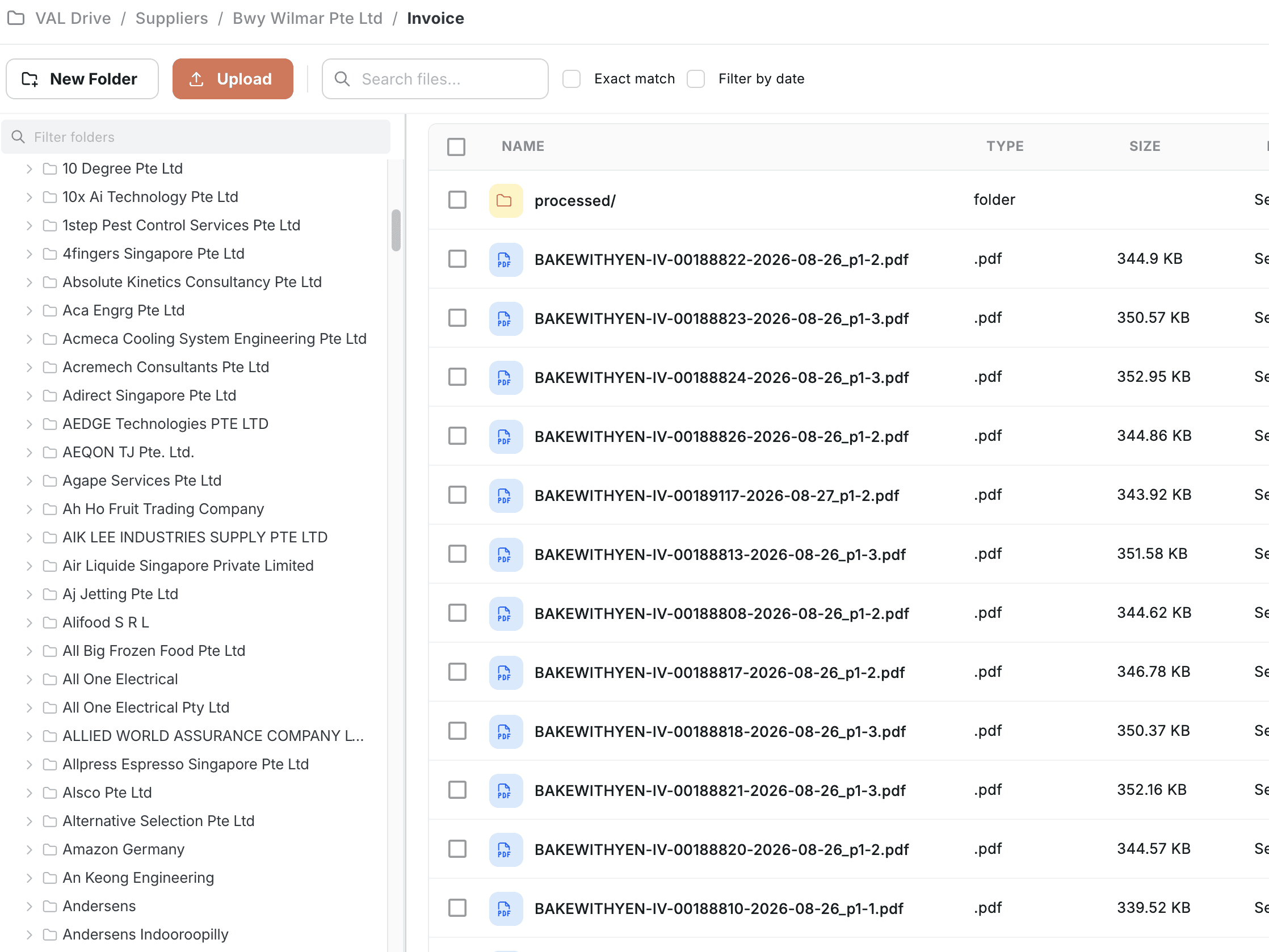
Task: Expand Absolute Kinetics Consultancy Pte Ltd folder
Action: pos(30,282)
